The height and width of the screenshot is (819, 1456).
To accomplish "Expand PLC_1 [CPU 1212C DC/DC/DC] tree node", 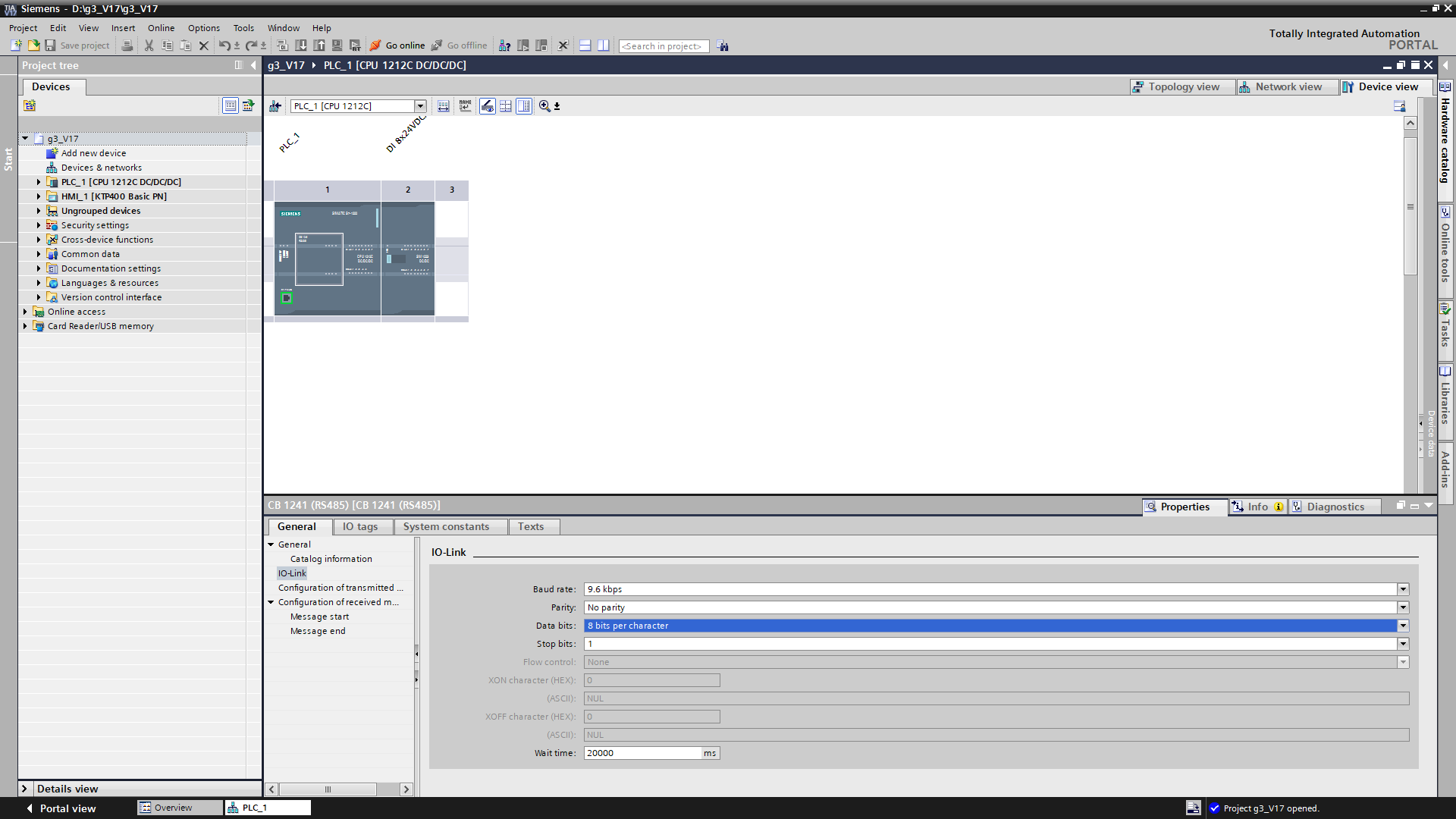I will tap(39, 182).
